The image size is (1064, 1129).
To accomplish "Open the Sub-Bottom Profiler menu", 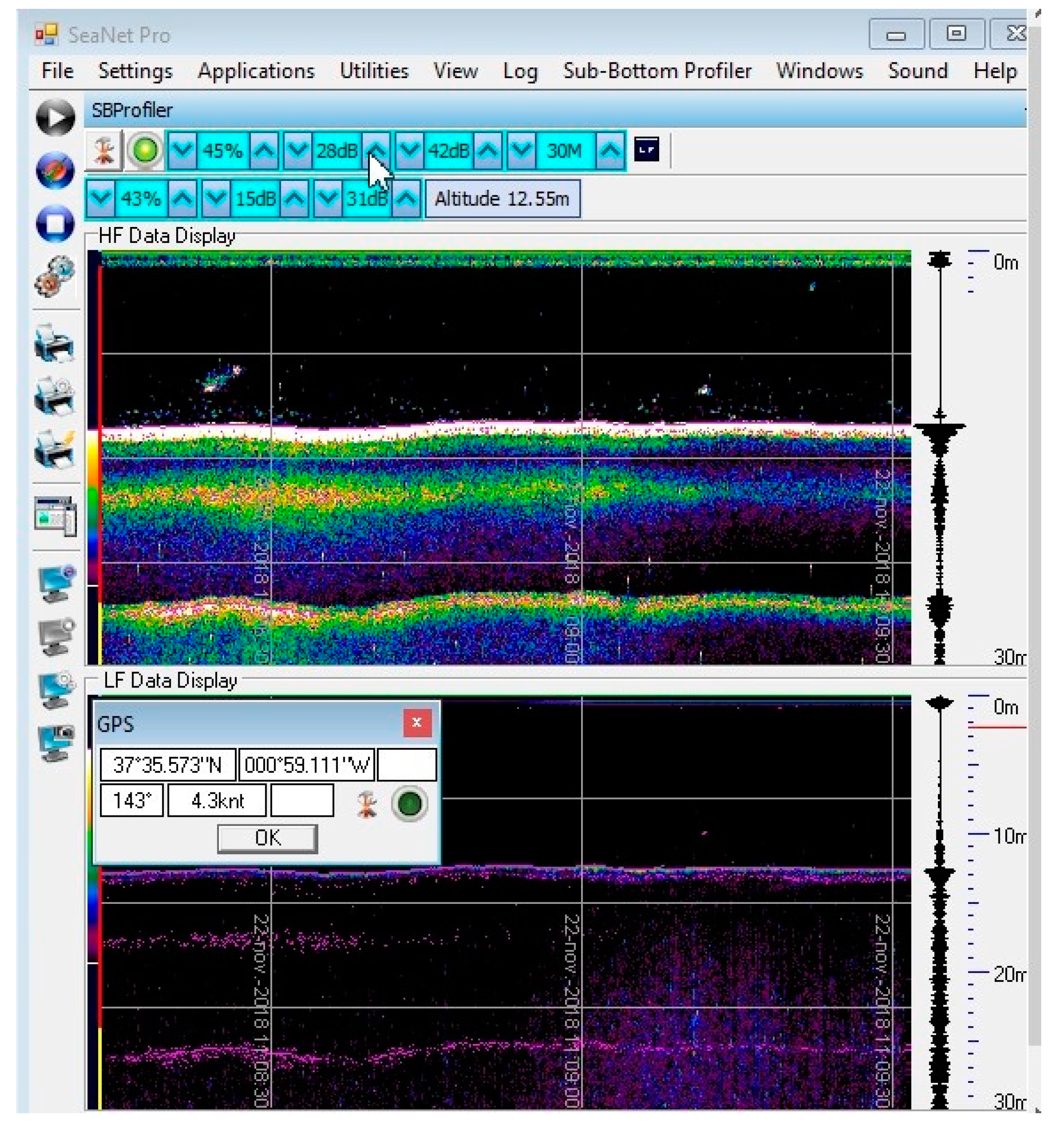I will [x=657, y=71].
